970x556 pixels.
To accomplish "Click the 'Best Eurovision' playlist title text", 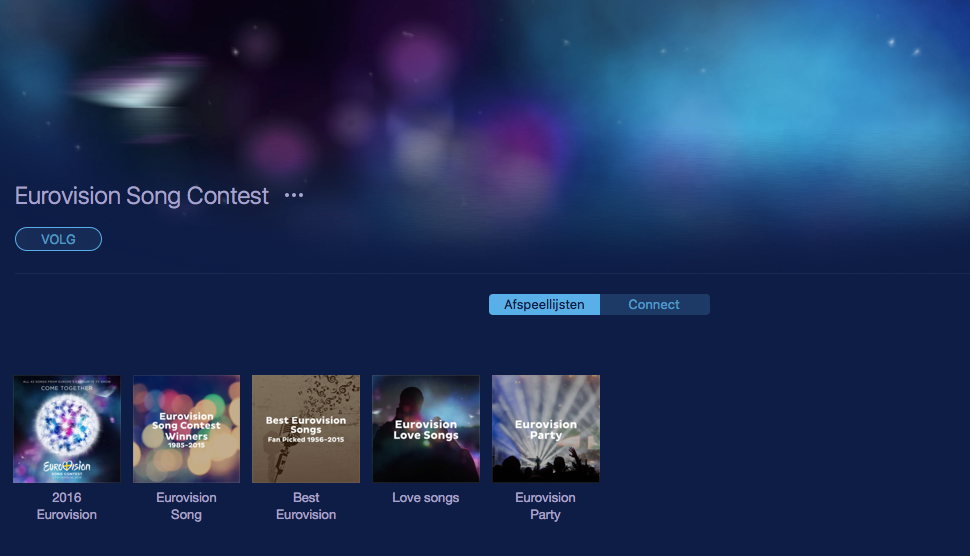I will 306,506.
